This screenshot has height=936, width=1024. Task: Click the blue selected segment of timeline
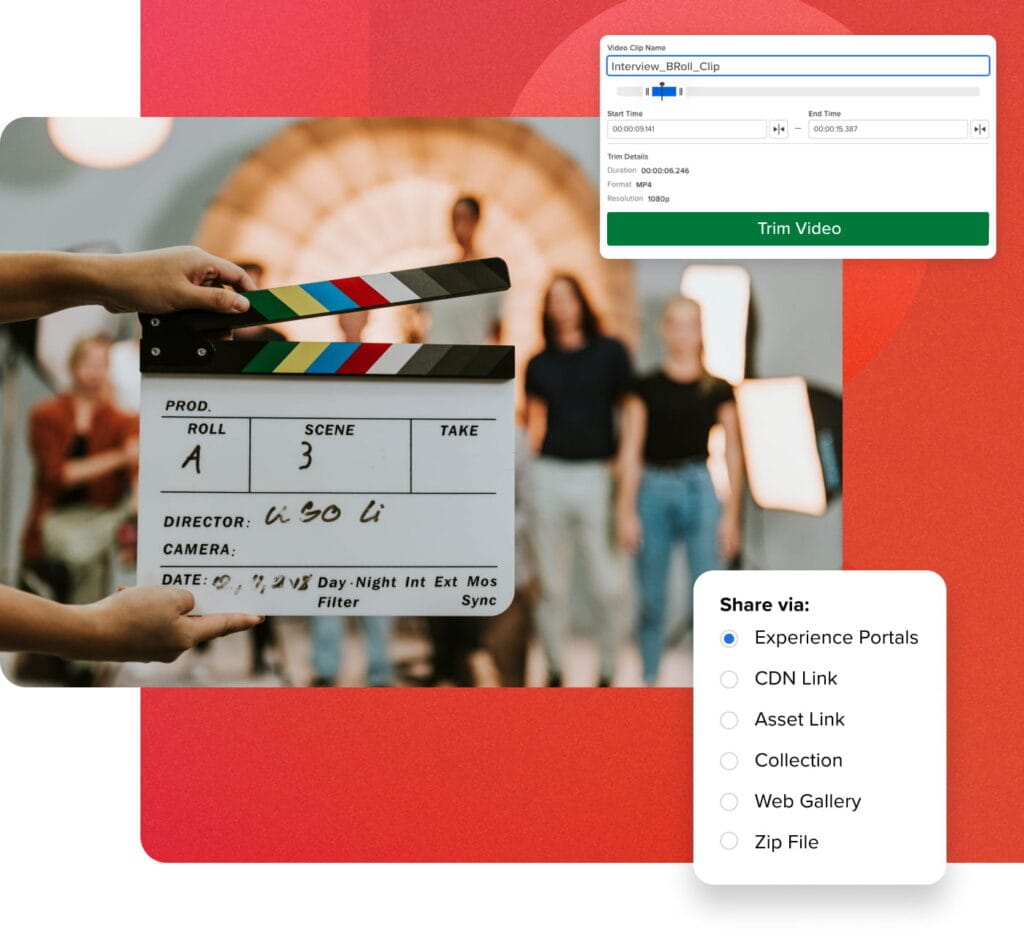670,92
